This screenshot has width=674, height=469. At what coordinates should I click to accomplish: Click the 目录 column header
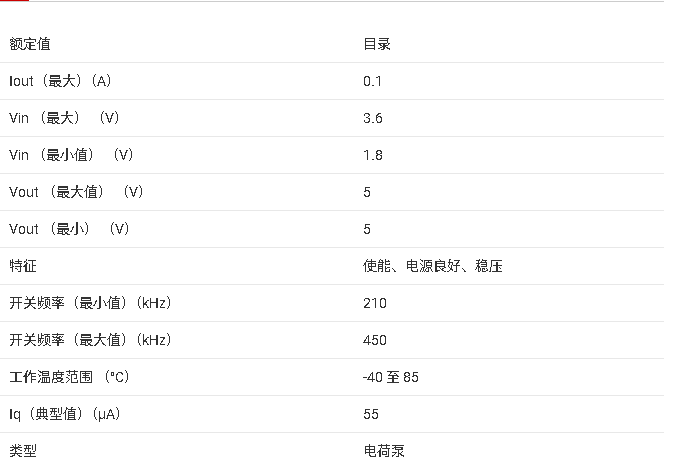coord(376,44)
